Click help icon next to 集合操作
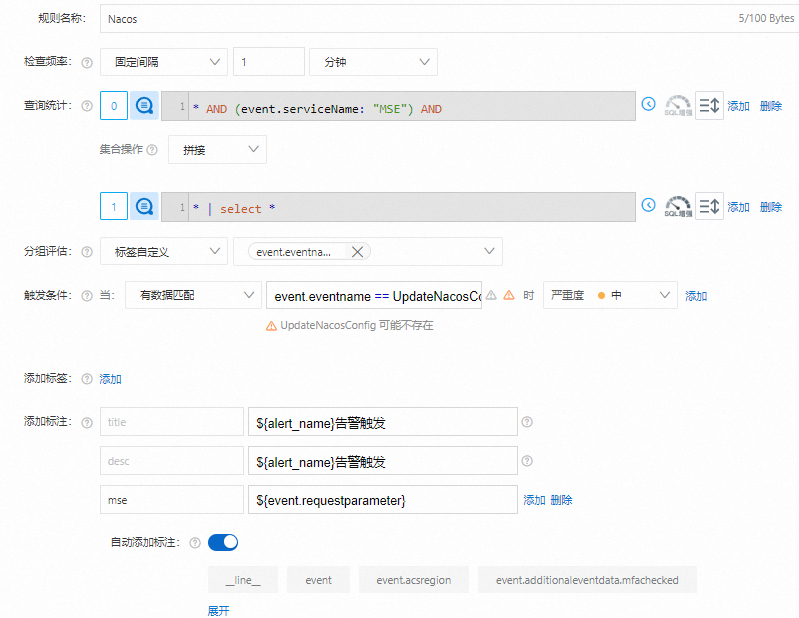Viewport: 799px width, 618px height. [152, 150]
